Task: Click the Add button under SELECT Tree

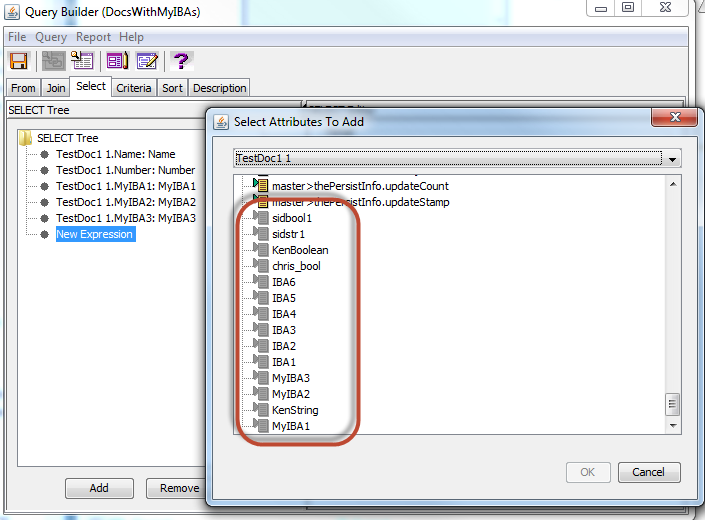Action: pos(99,488)
